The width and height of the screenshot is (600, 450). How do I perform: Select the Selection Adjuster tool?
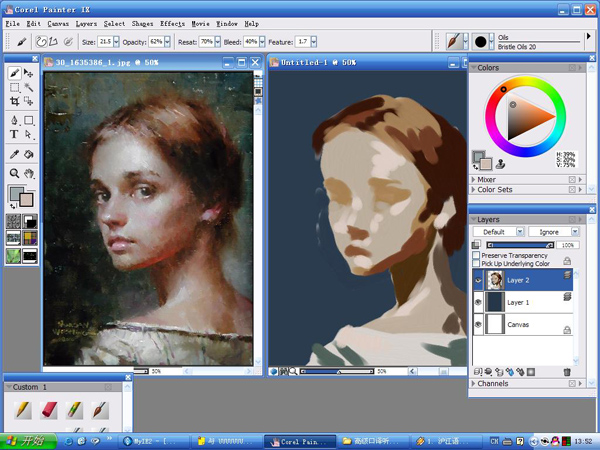click(x=28, y=101)
